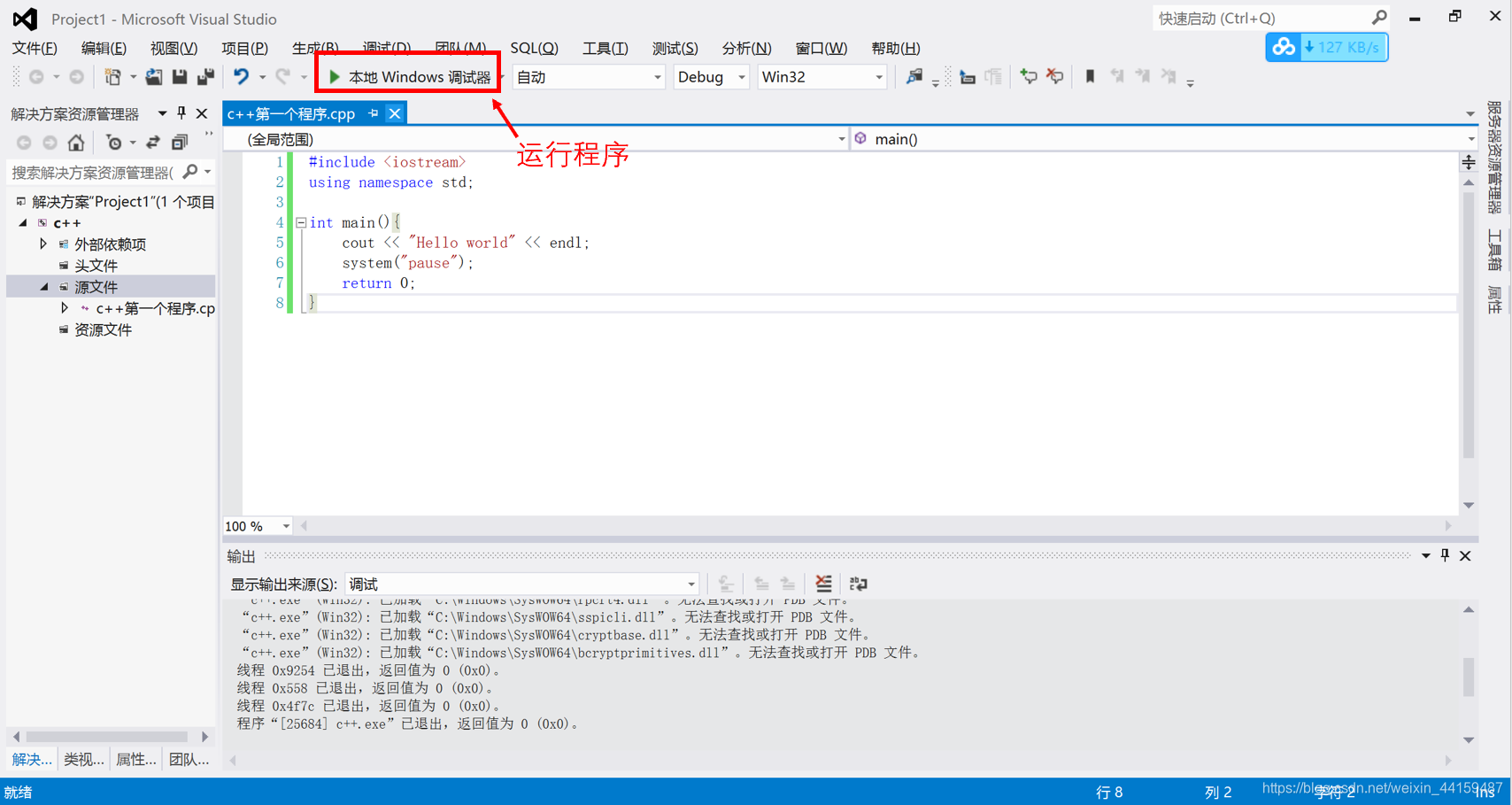Open the 视图(V) menu
The image size is (1512, 805).
[x=174, y=48]
